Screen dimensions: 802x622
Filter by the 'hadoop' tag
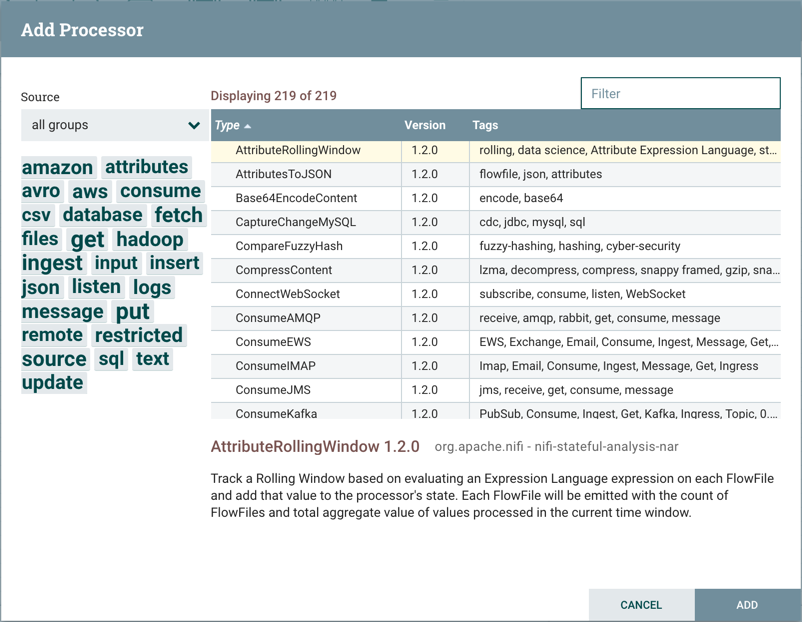coord(150,240)
